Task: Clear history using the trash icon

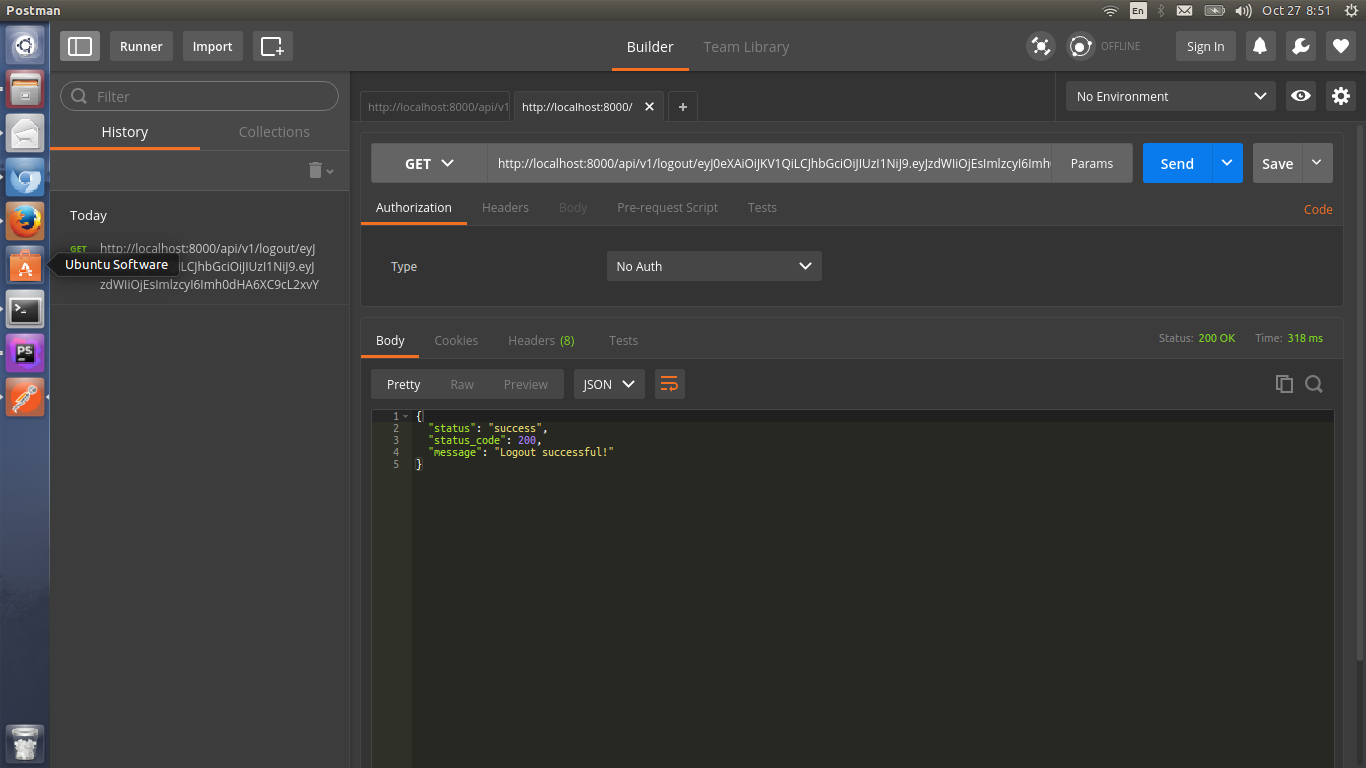Action: [314, 170]
